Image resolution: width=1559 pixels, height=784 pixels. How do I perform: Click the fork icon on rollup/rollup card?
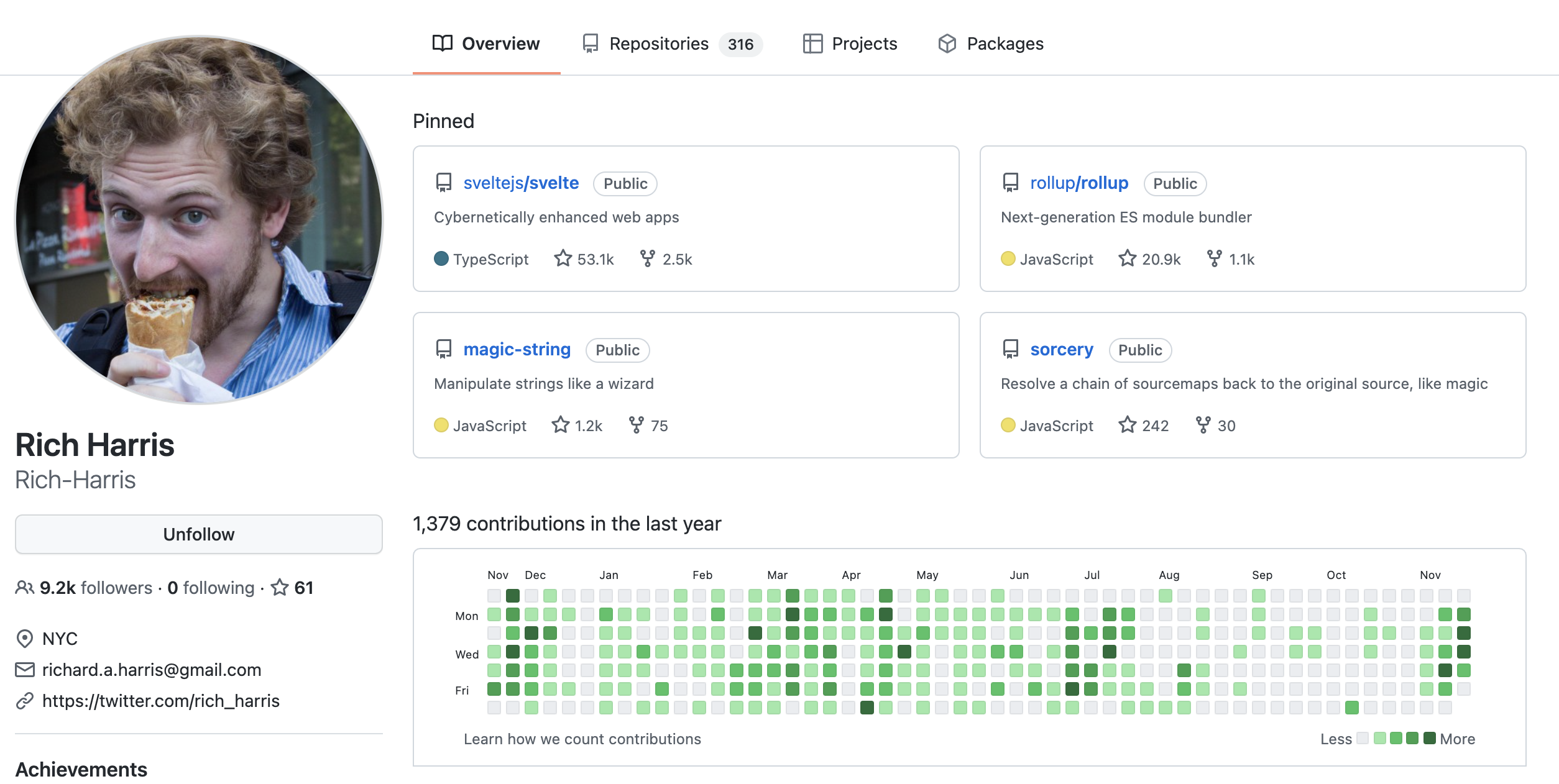coord(1214,258)
